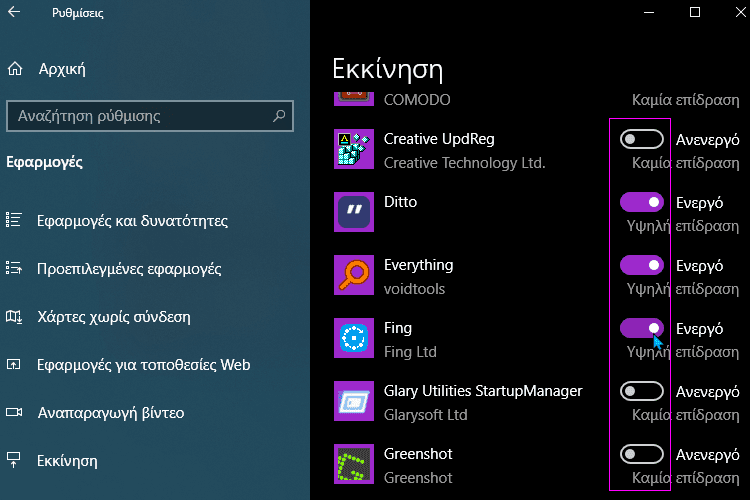The width and height of the screenshot is (750, 500).
Task: Select Εκκίνηση in the sidebar
Action: (x=67, y=461)
